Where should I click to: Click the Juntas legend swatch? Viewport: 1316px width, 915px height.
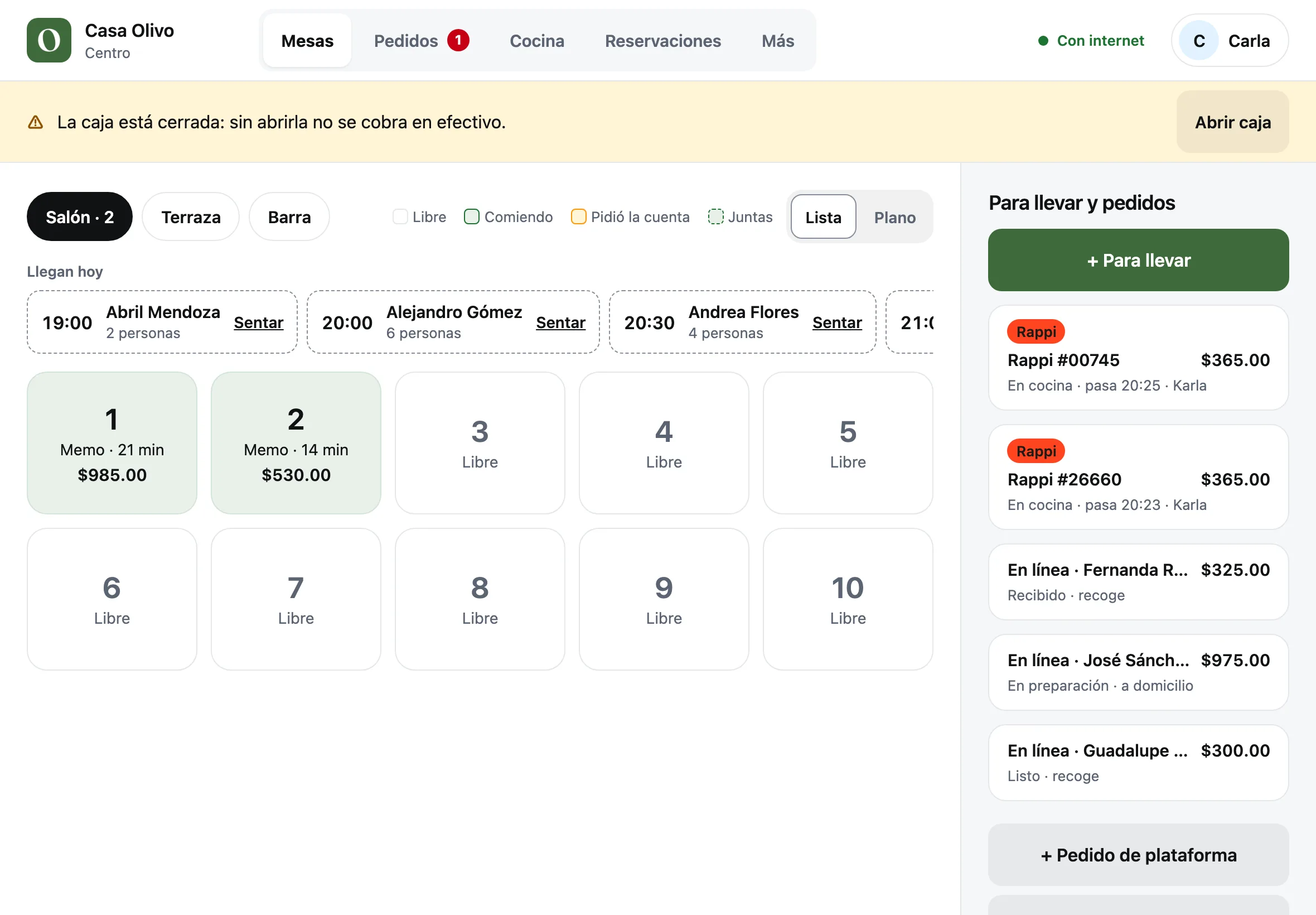coord(715,216)
